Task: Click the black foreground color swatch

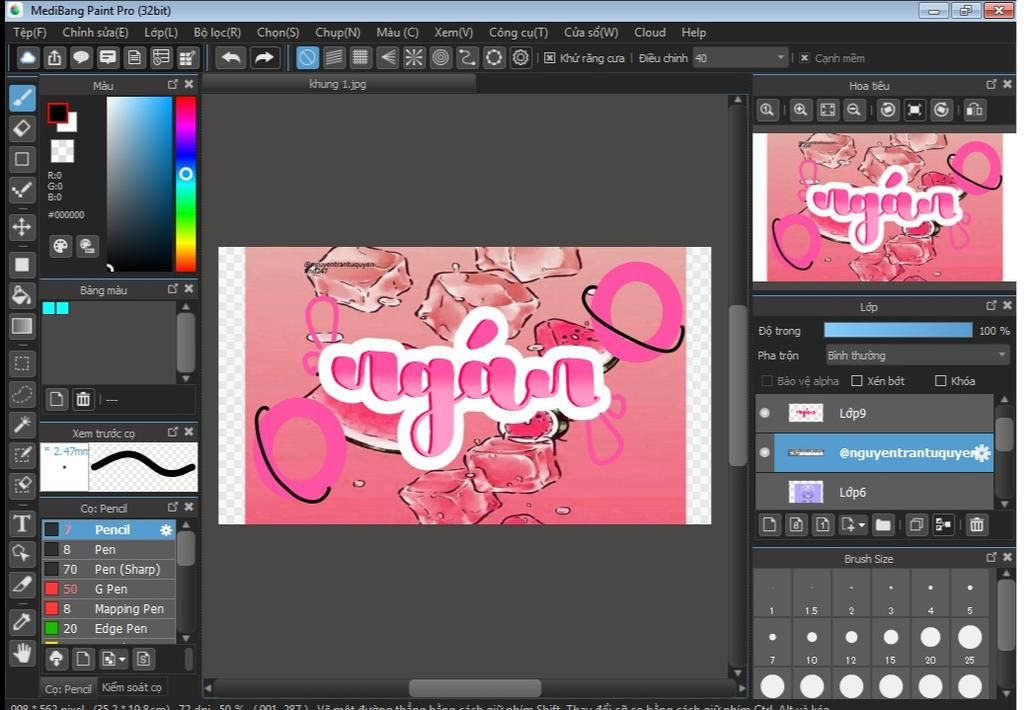Action: coord(57,113)
